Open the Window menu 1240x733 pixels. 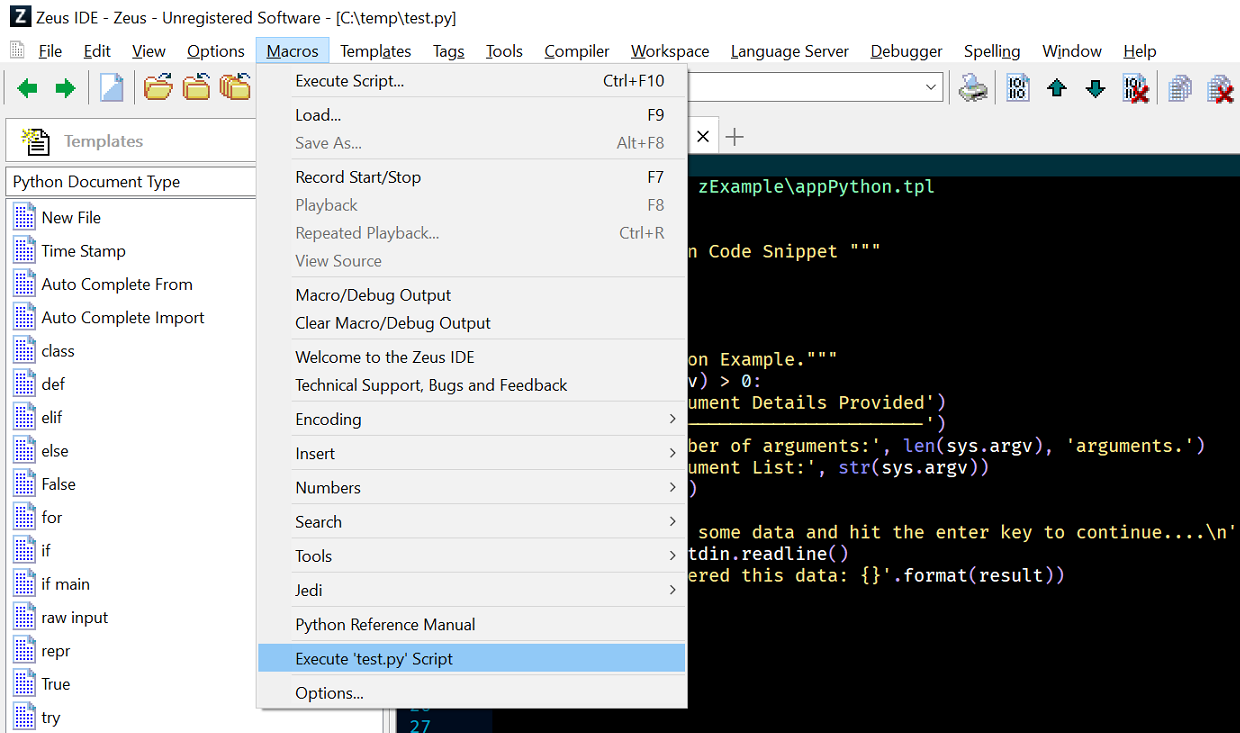(1072, 51)
